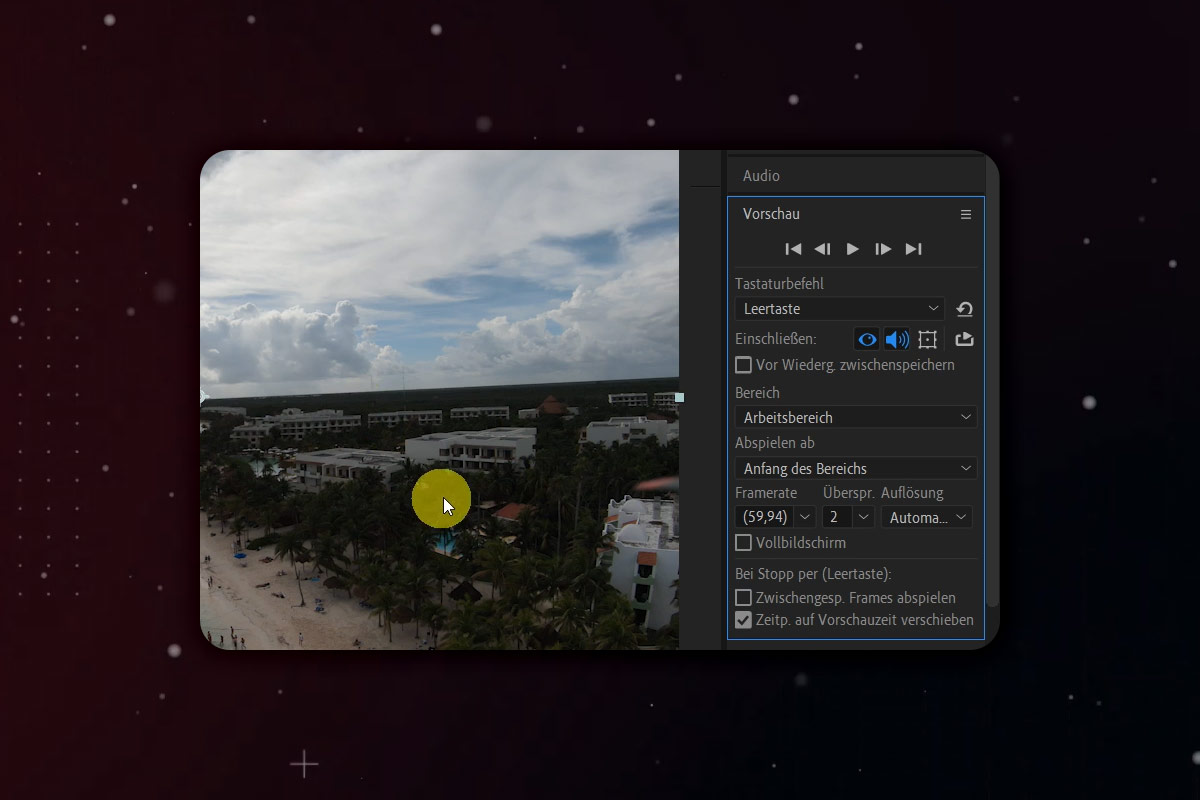
Task: Click the export icon next to Einschließen
Action: [x=965, y=340]
